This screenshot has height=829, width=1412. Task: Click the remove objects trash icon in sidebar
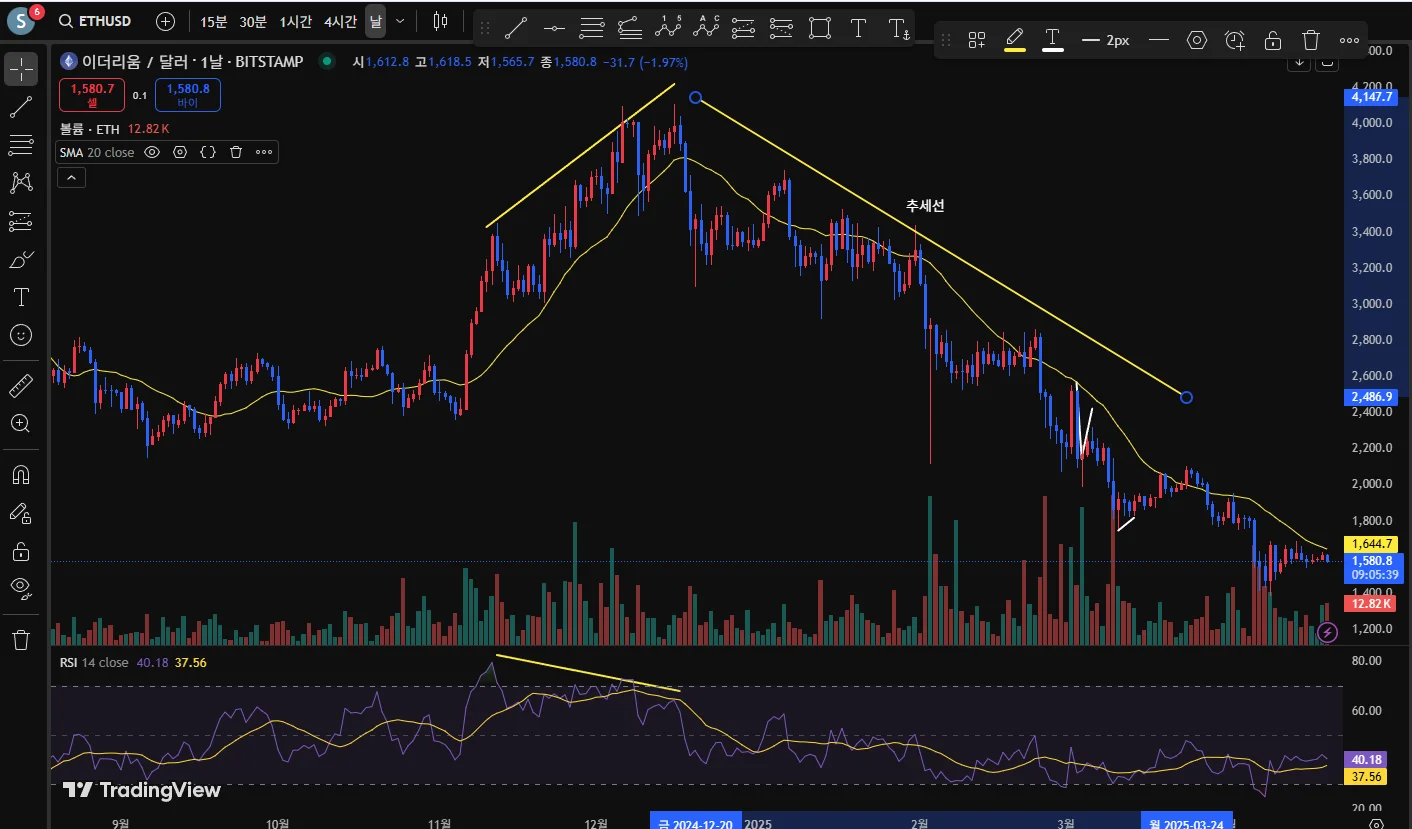(21, 640)
